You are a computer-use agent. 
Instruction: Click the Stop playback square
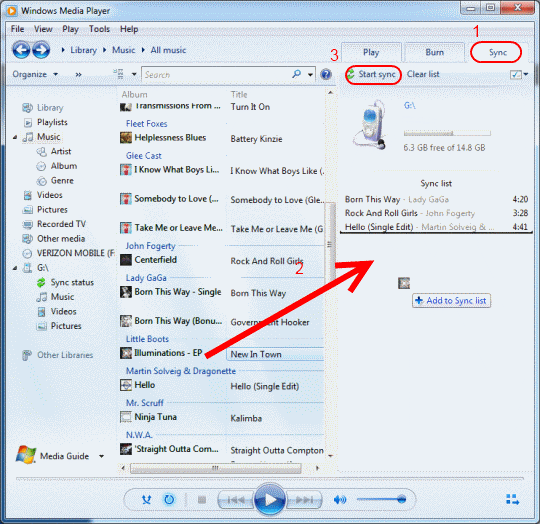pyautogui.click(x=202, y=500)
